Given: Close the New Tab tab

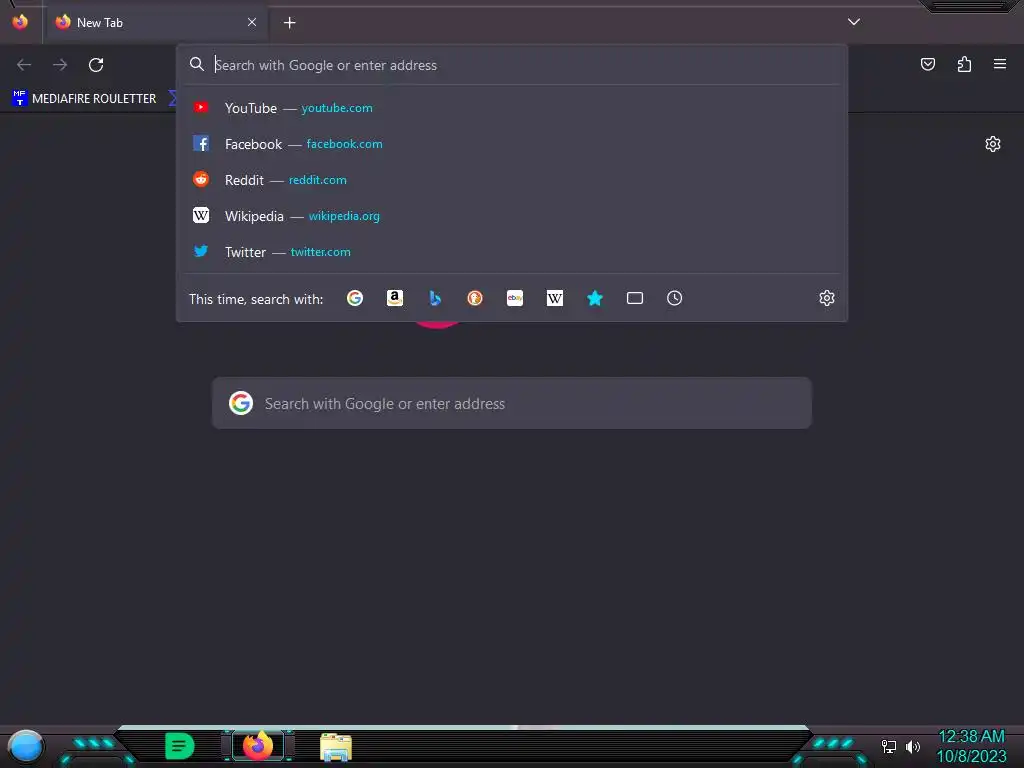Looking at the screenshot, I should coord(252,22).
